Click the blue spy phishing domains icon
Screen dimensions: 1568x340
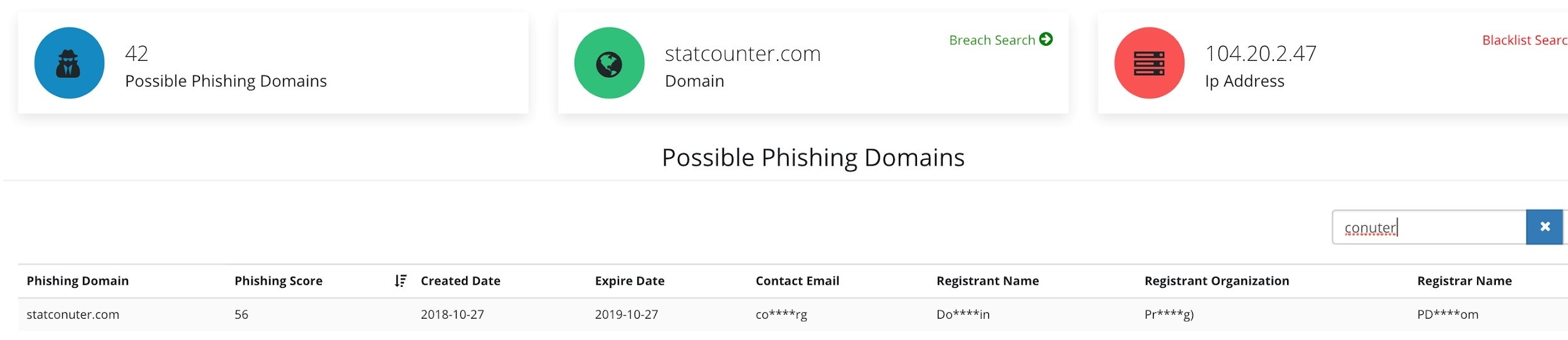click(x=69, y=63)
